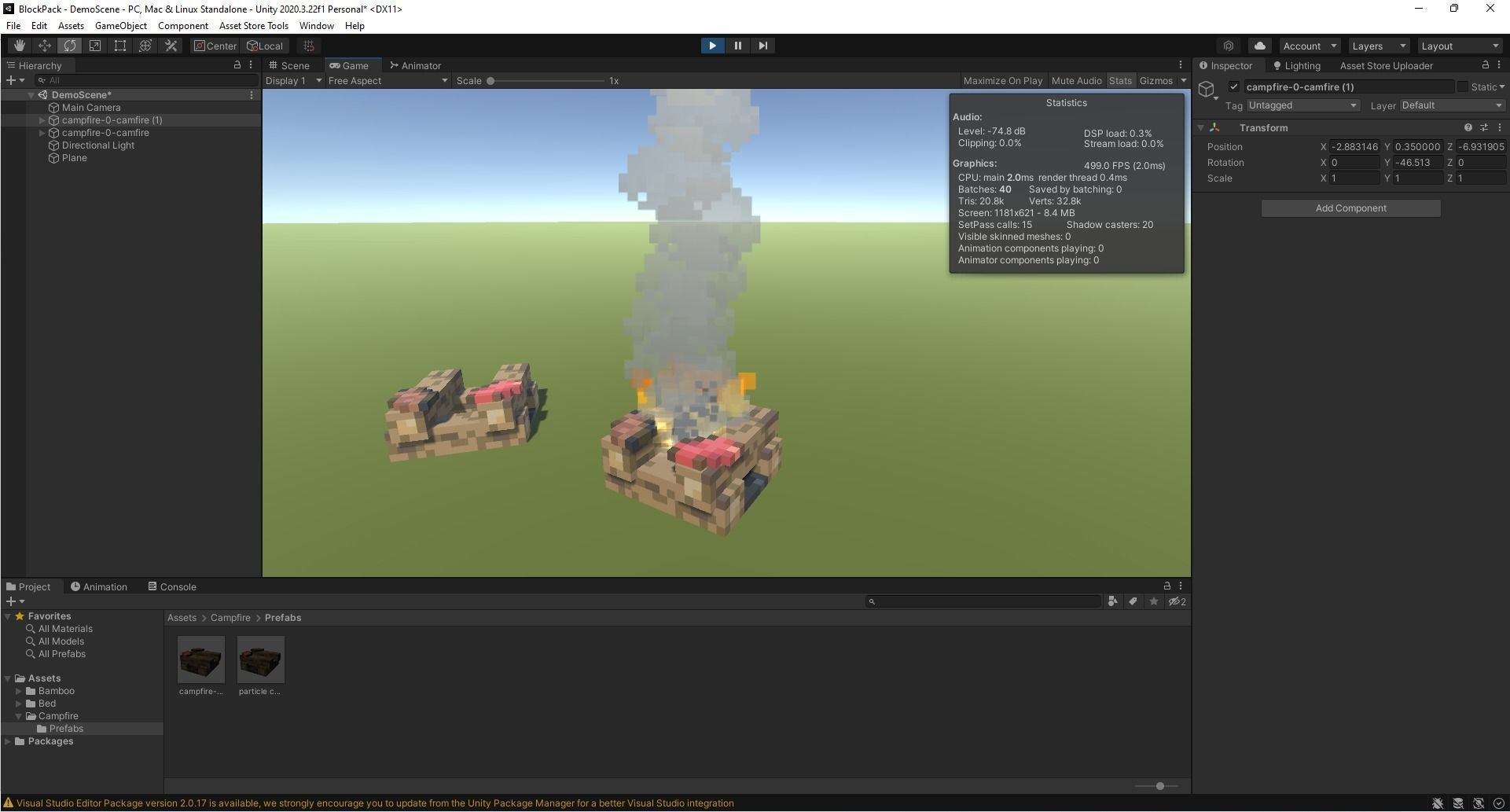This screenshot has height=812, width=1510.
Task: Enable Maximize On Play
Action: click(1002, 80)
